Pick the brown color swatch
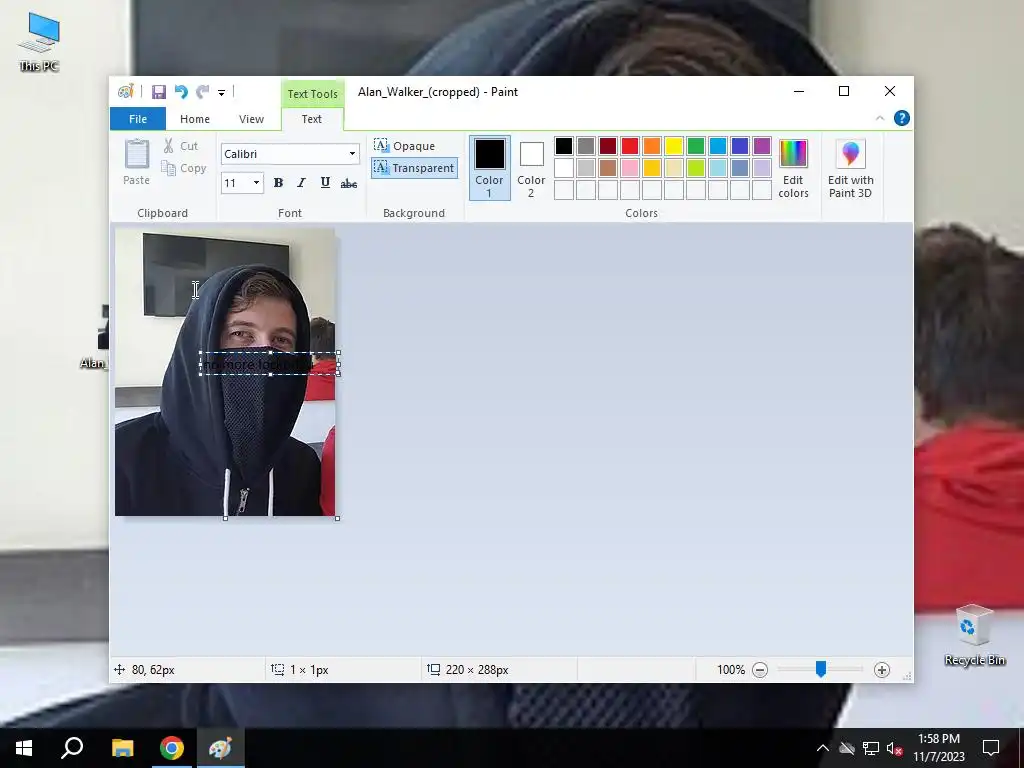The width and height of the screenshot is (1024, 768). pyautogui.click(x=608, y=168)
